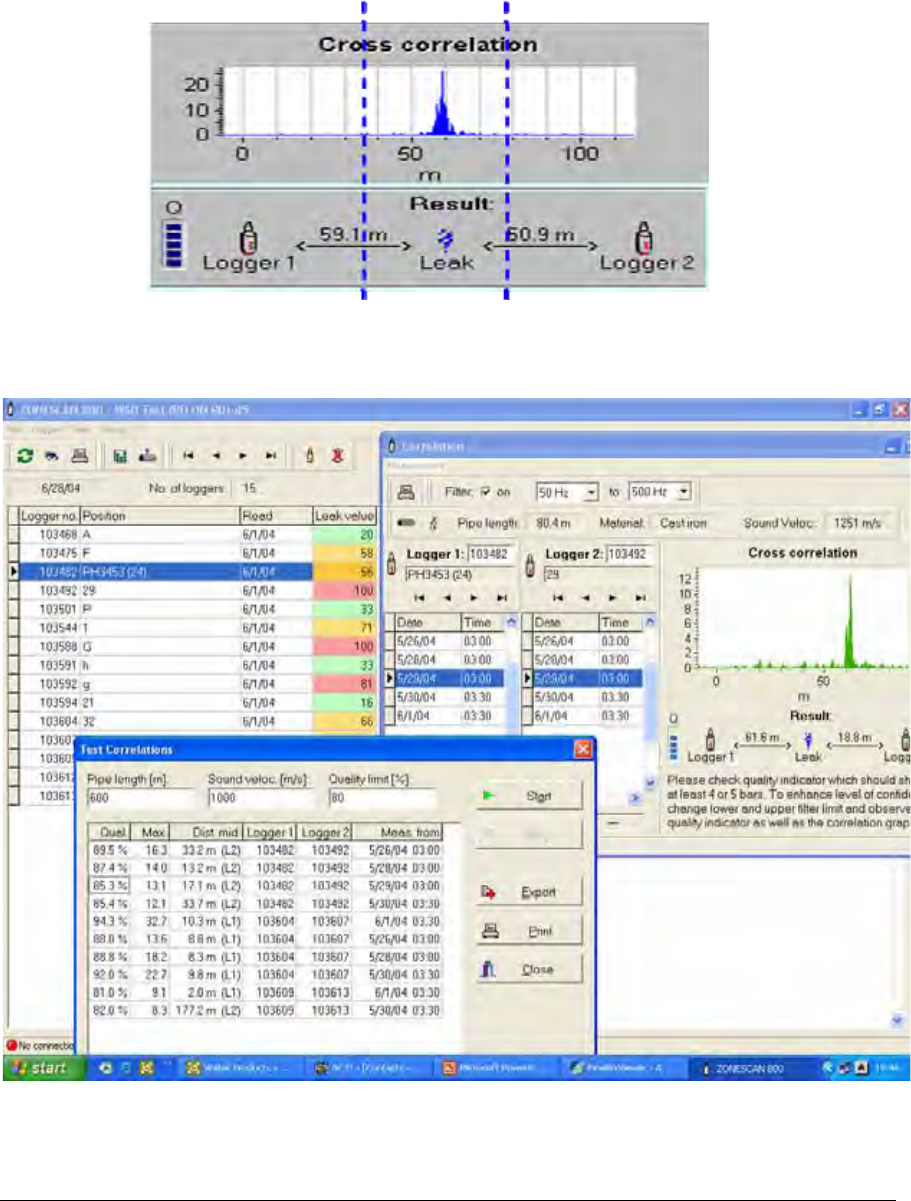Click the pipe icon beside Pipe length

tap(408, 521)
